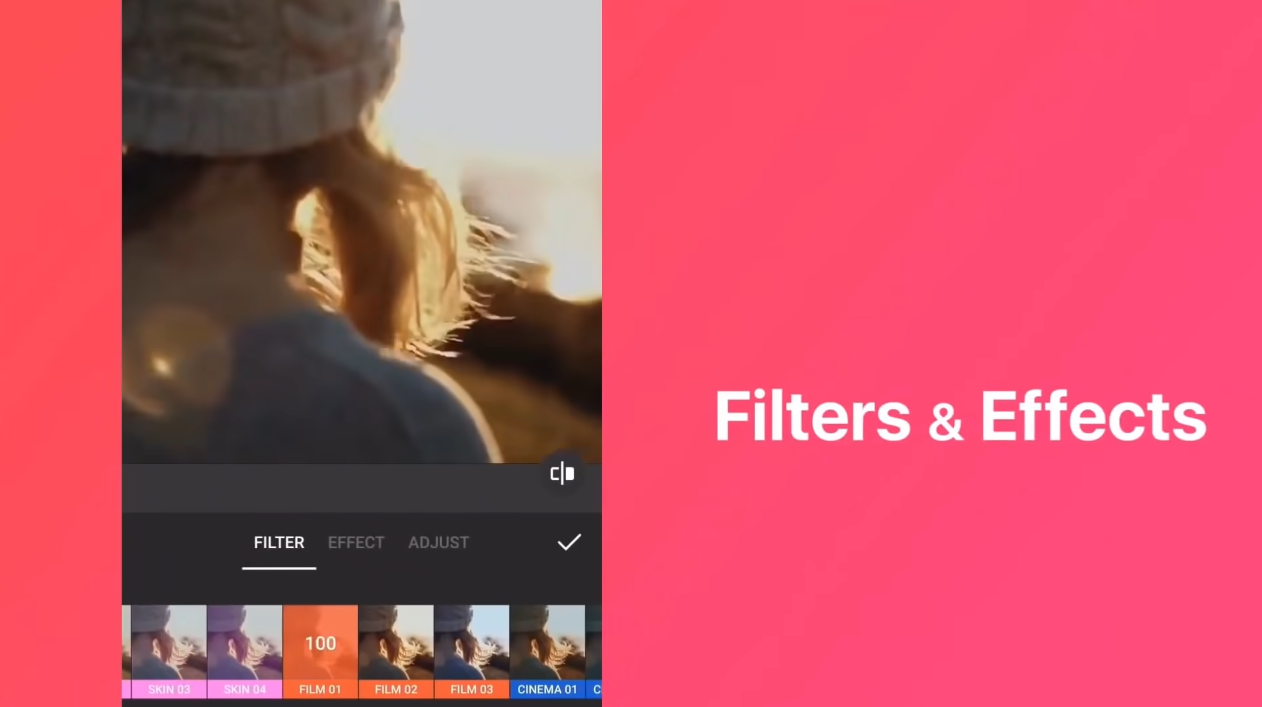
Task: Click the FILM 03 orange label
Action: coord(471,689)
